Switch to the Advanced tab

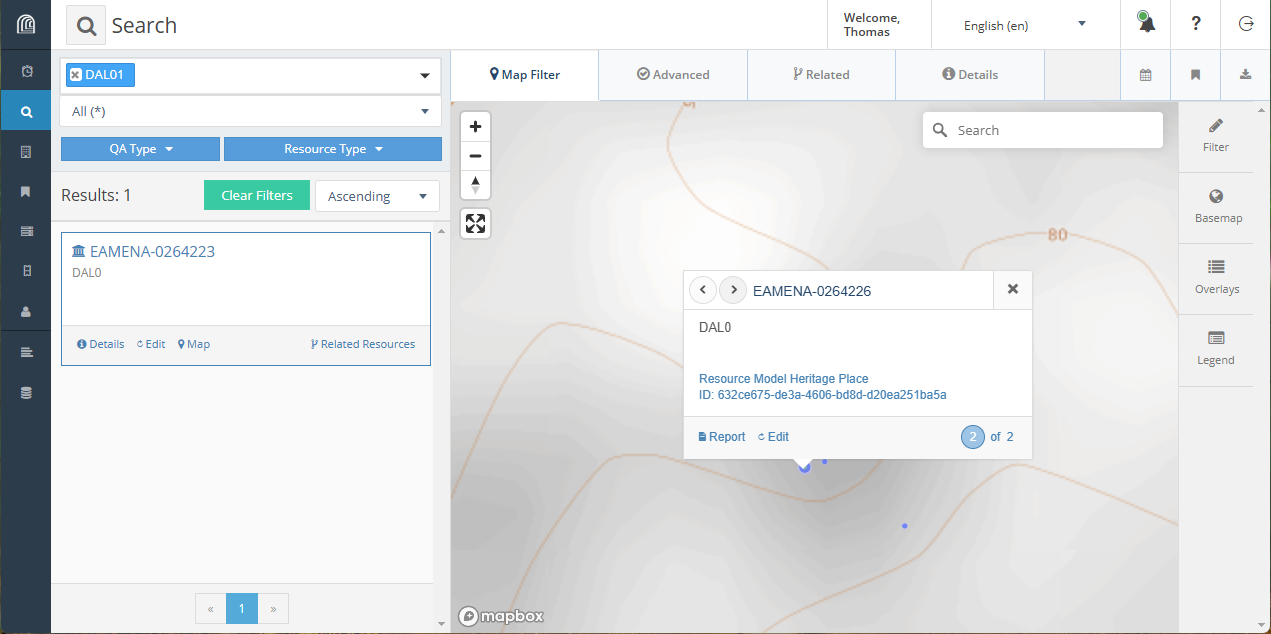pyautogui.click(x=673, y=75)
